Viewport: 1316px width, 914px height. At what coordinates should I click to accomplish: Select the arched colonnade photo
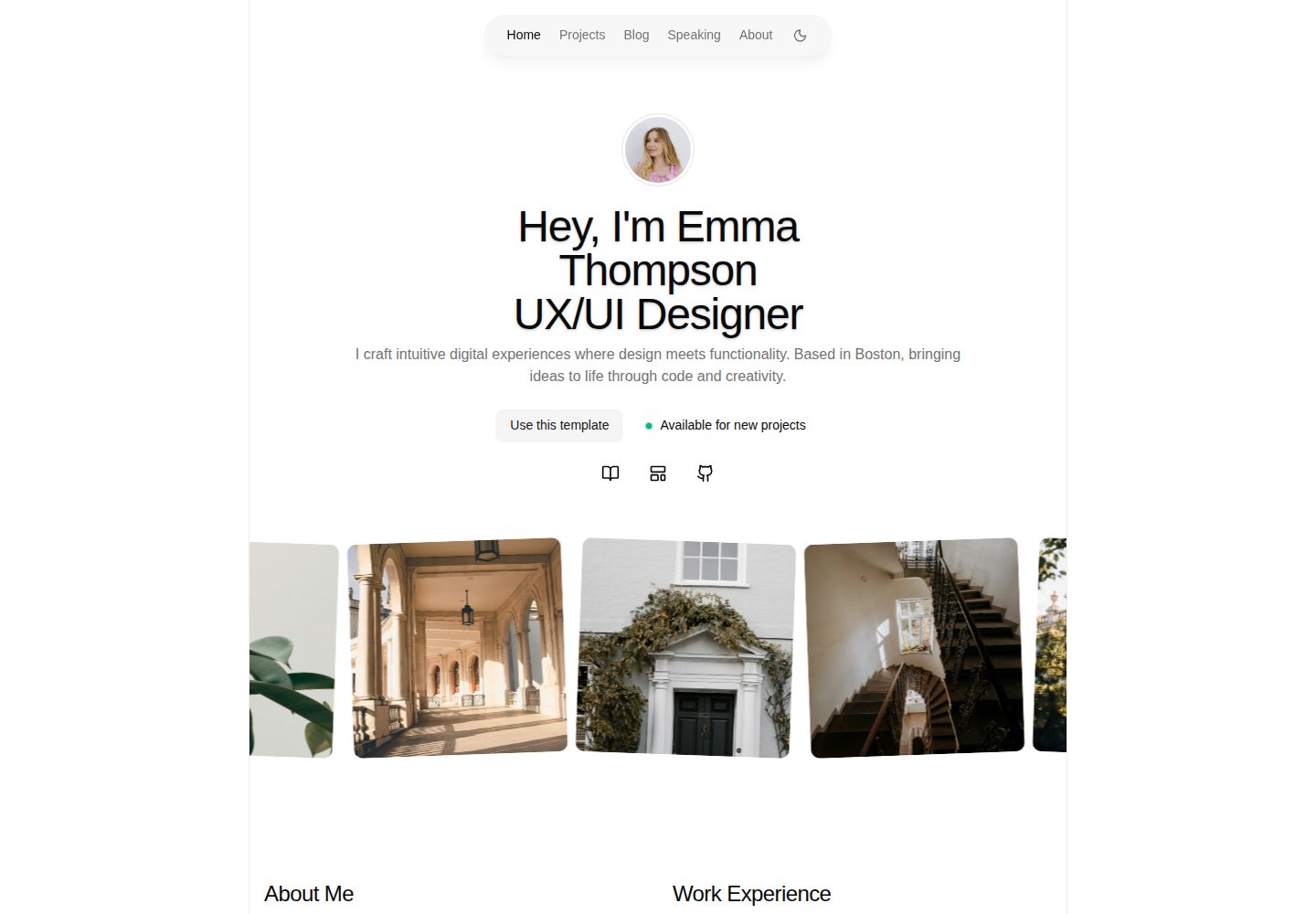click(x=457, y=648)
